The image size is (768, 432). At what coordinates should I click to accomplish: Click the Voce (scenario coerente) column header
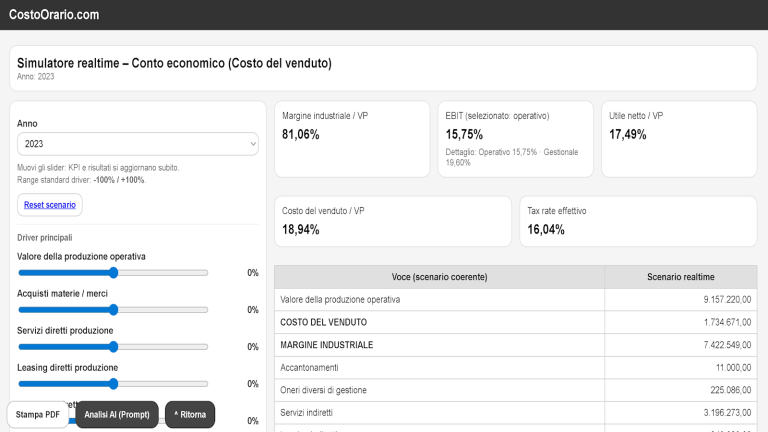click(x=439, y=277)
